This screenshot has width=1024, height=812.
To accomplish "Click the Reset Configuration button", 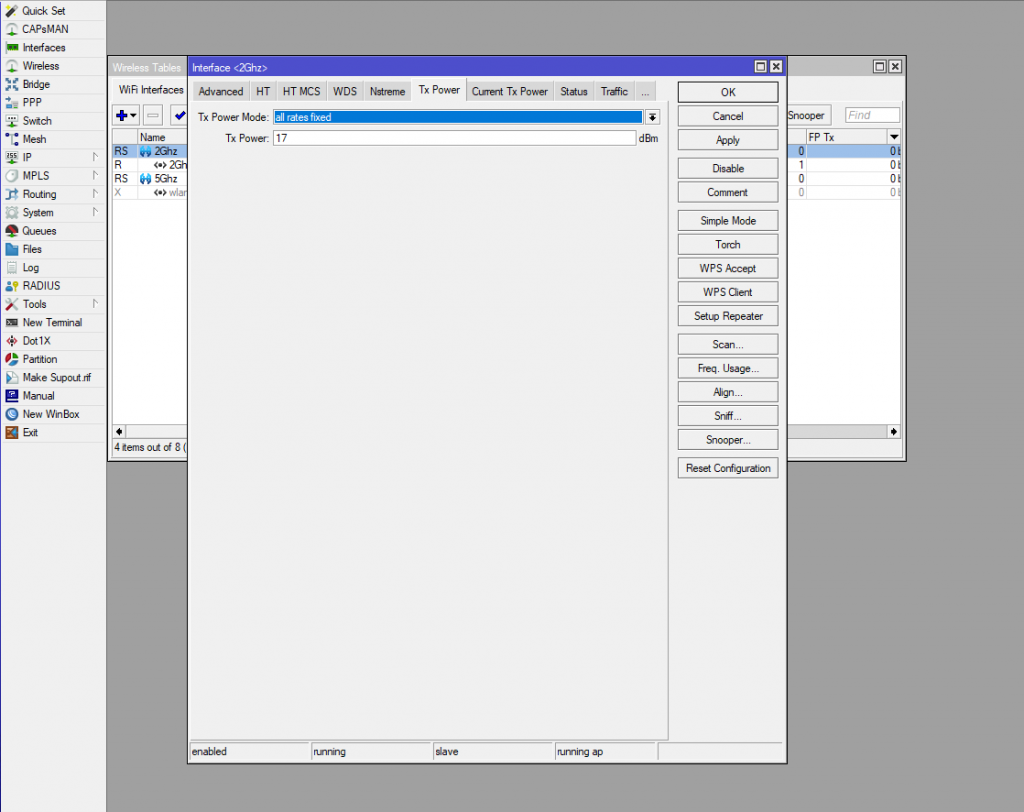I will (727, 468).
